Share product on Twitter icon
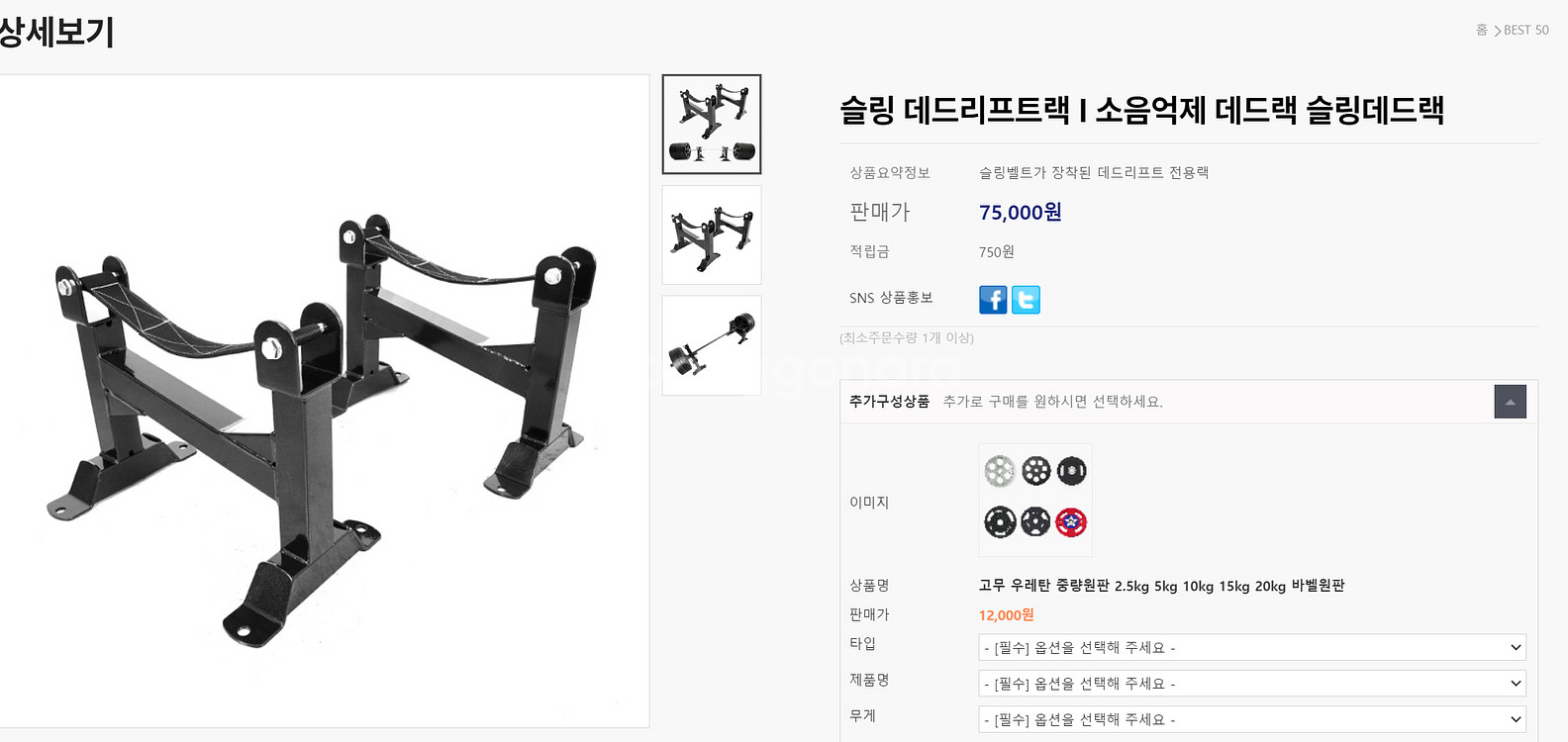 tap(1026, 300)
